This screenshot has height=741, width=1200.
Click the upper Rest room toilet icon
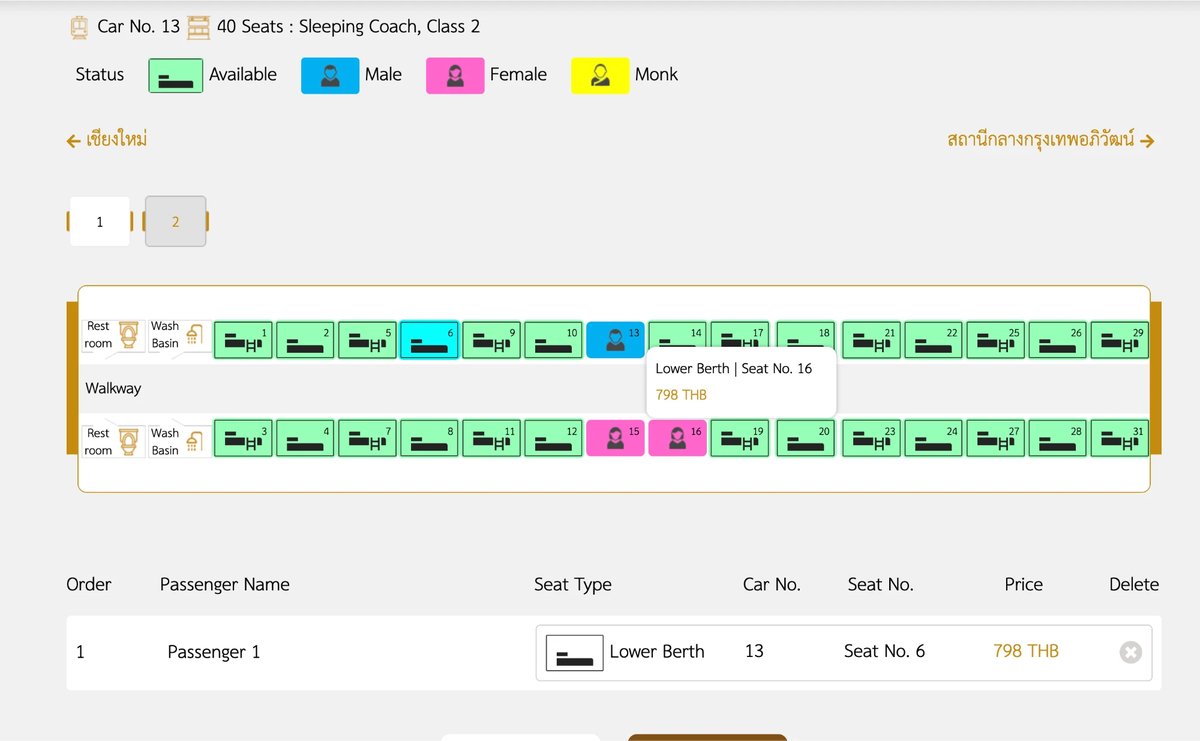pos(128,334)
